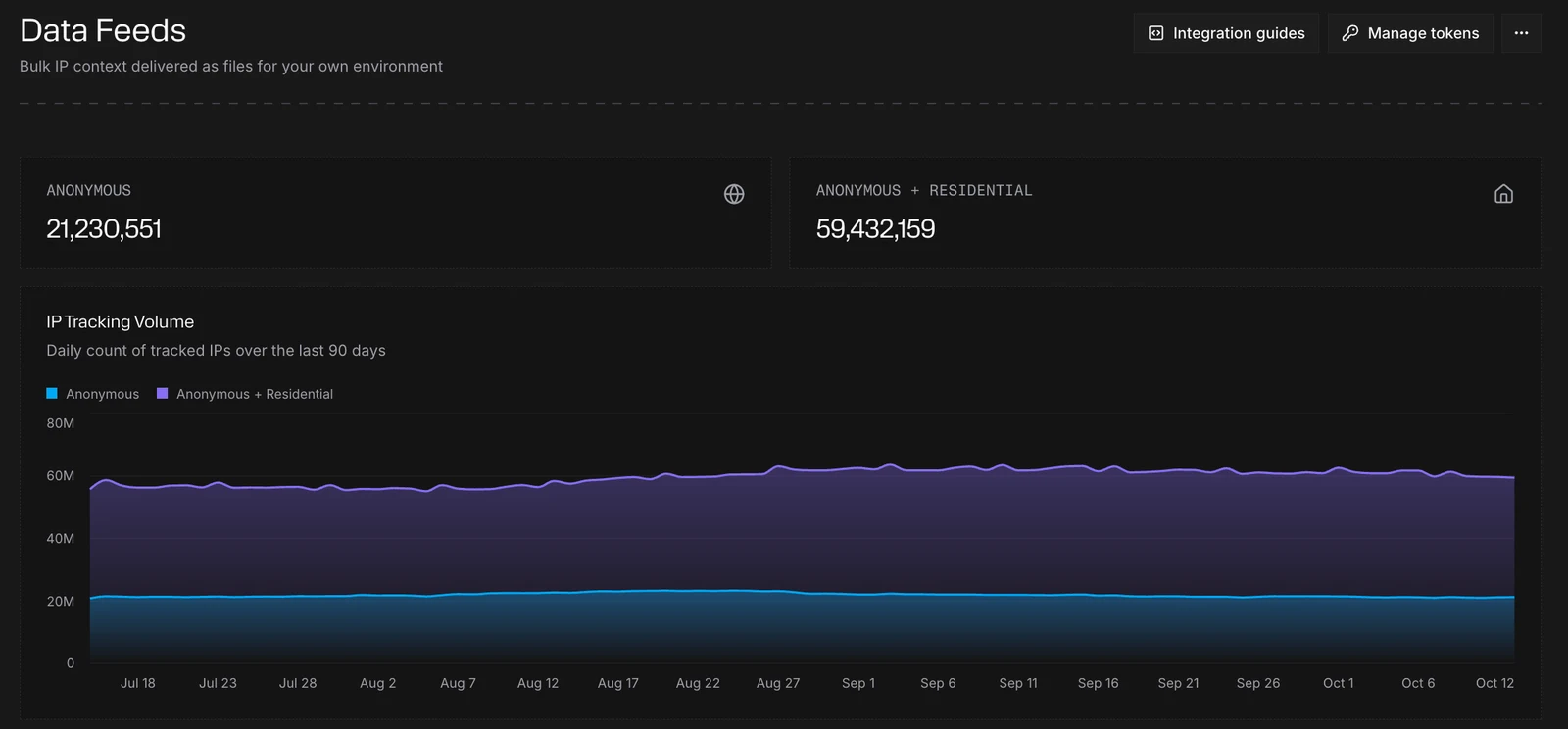Screen dimensions: 1568x729
Task: Open the three-dot more options menu
Action: [x=1521, y=33]
